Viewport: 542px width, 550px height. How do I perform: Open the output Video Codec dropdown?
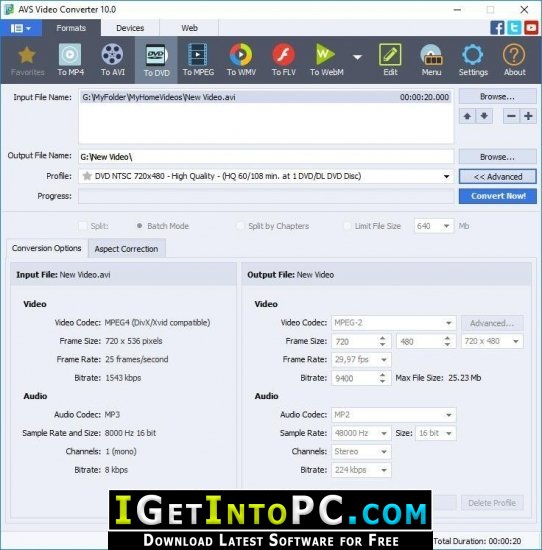[394, 323]
